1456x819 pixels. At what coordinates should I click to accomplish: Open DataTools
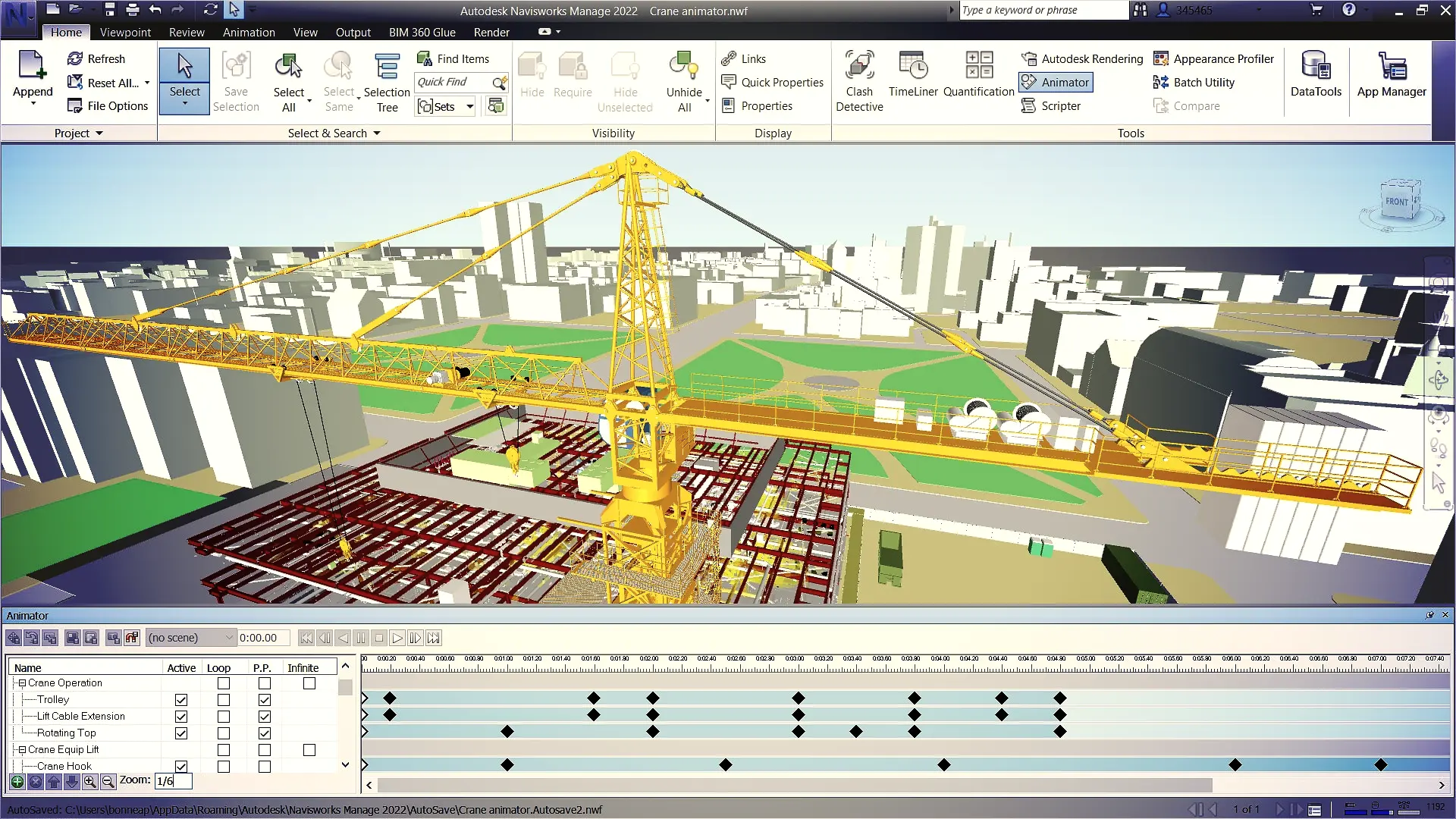[x=1316, y=74]
